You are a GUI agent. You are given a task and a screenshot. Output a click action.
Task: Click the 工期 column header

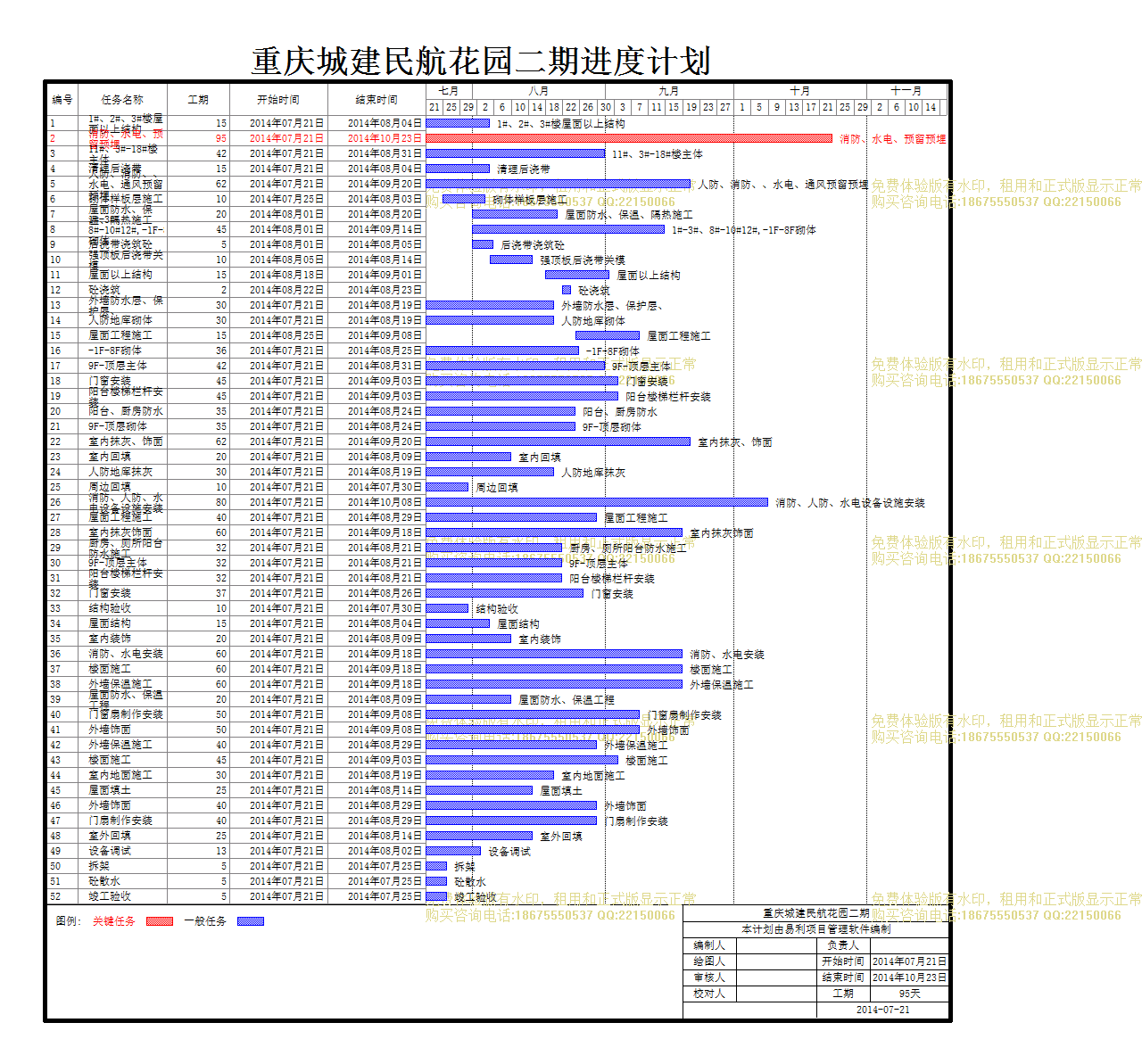point(198,100)
